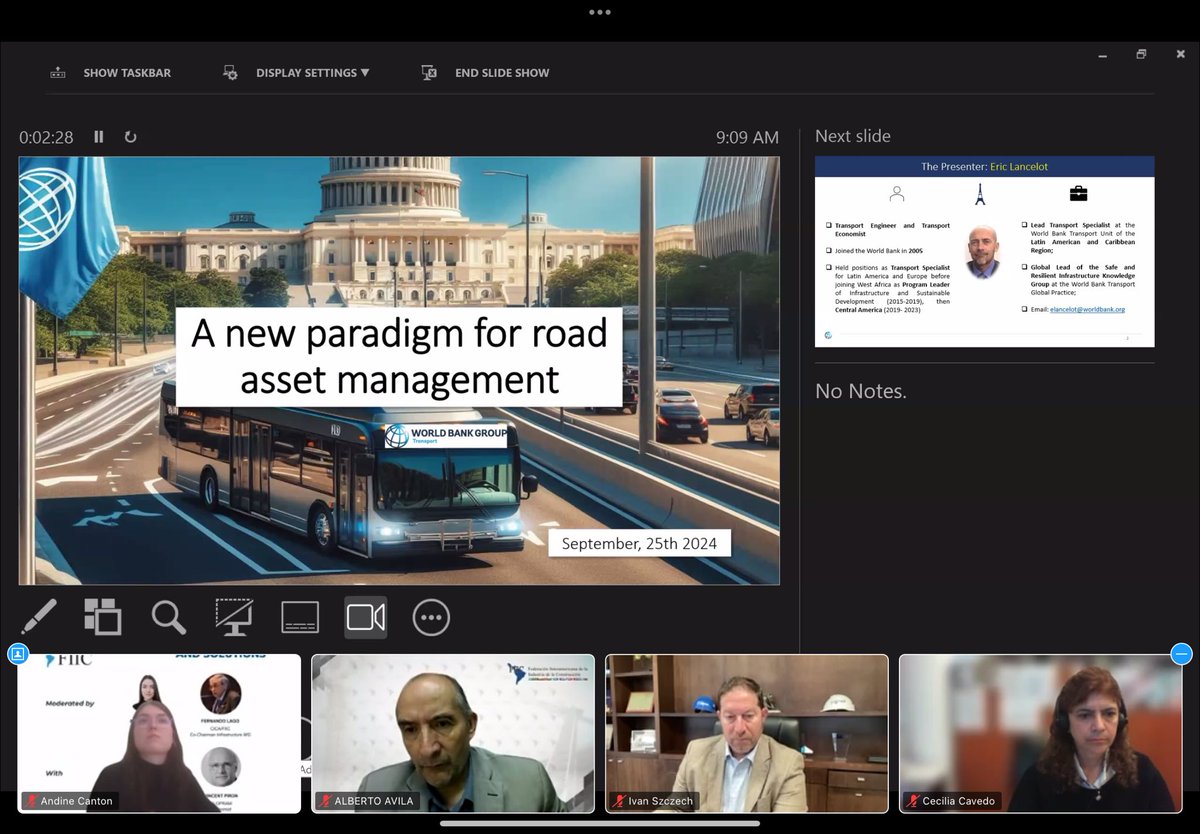Select Cecilia Cavedo's video tile

tap(1040, 733)
